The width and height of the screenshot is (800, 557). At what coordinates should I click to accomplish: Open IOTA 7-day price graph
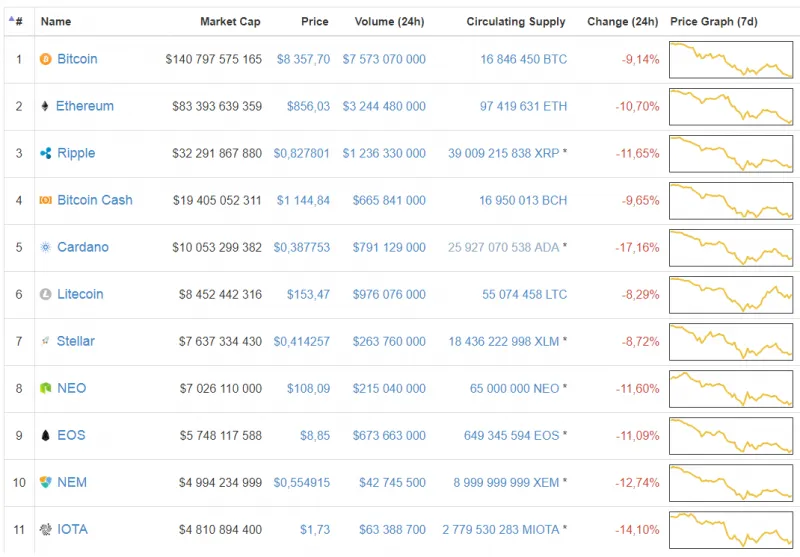(x=731, y=530)
